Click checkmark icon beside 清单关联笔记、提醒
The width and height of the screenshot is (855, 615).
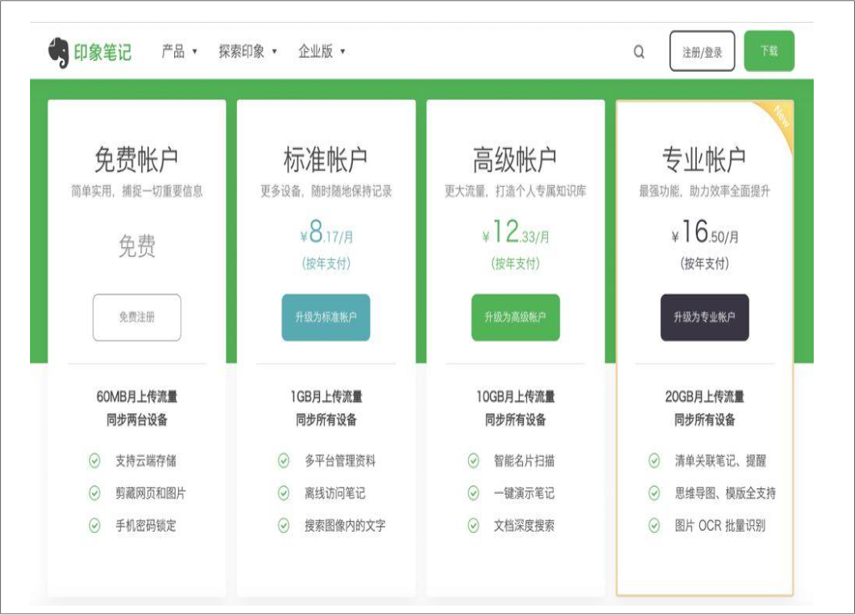[x=654, y=461]
